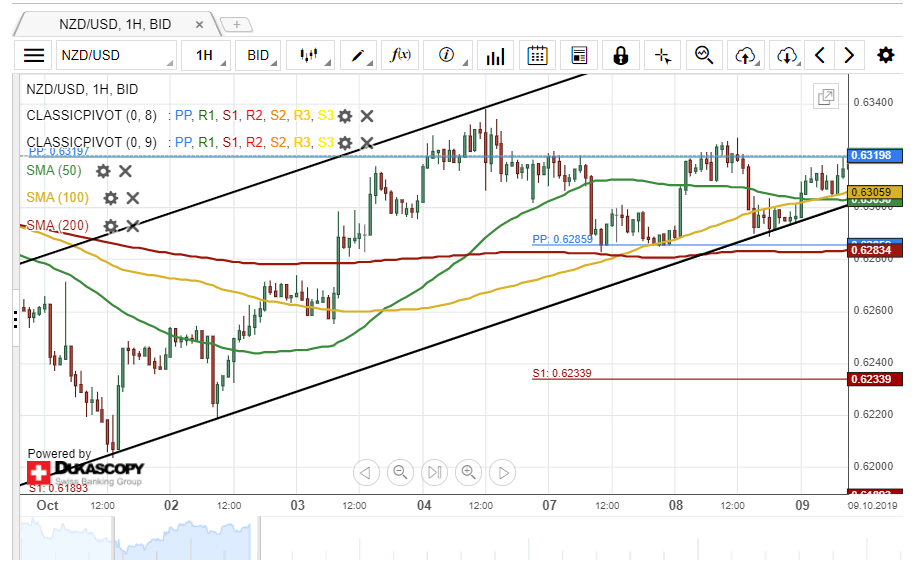Click zoom in button below chart
Image resolution: width=916 pixels, height=565 pixels.
point(468,472)
